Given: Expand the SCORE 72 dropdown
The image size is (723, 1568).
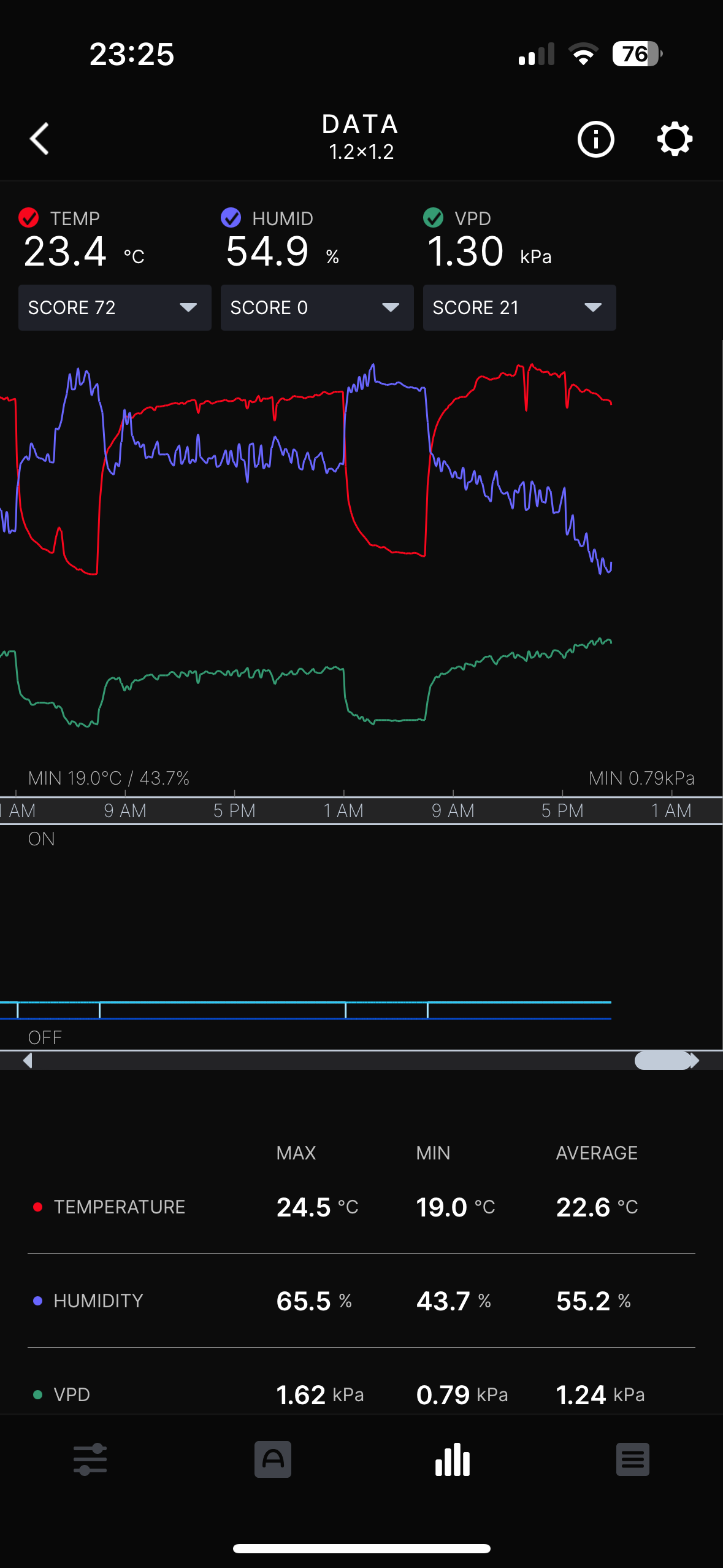Looking at the screenshot, I should click(115, 307).
